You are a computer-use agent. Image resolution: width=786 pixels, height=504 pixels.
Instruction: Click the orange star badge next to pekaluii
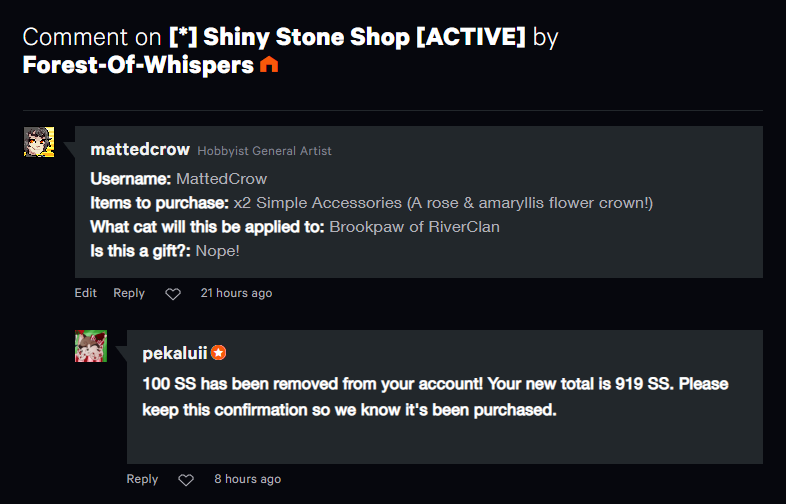(x=218, y=353)
